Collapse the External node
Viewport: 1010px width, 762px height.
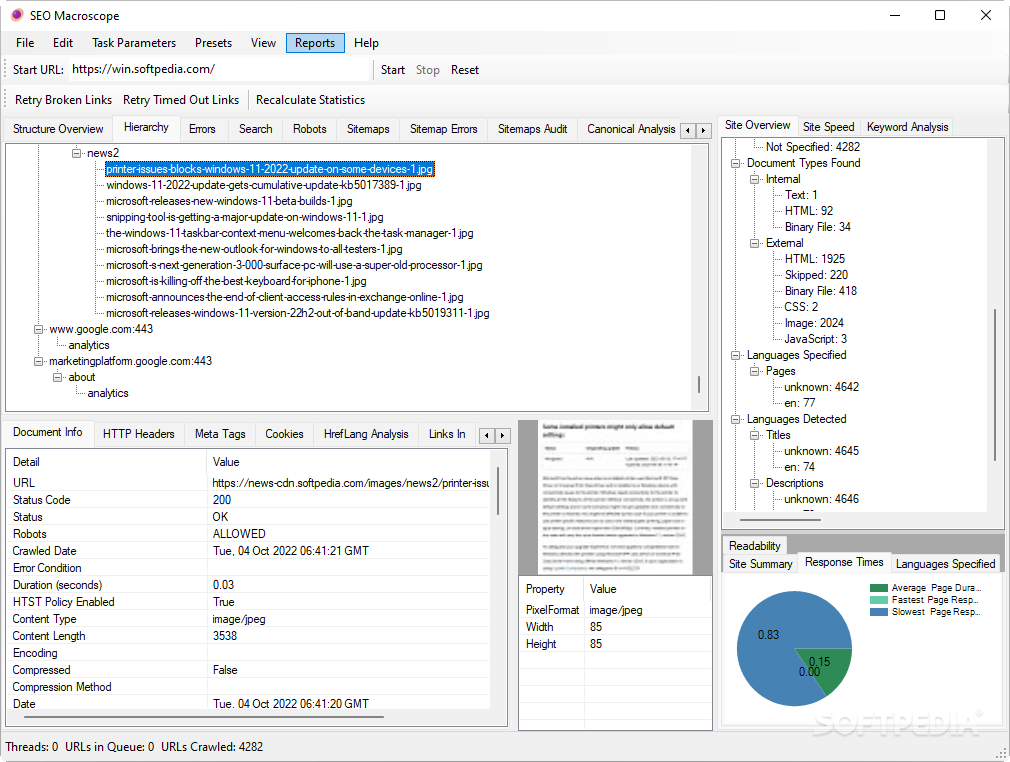point(755,243)
